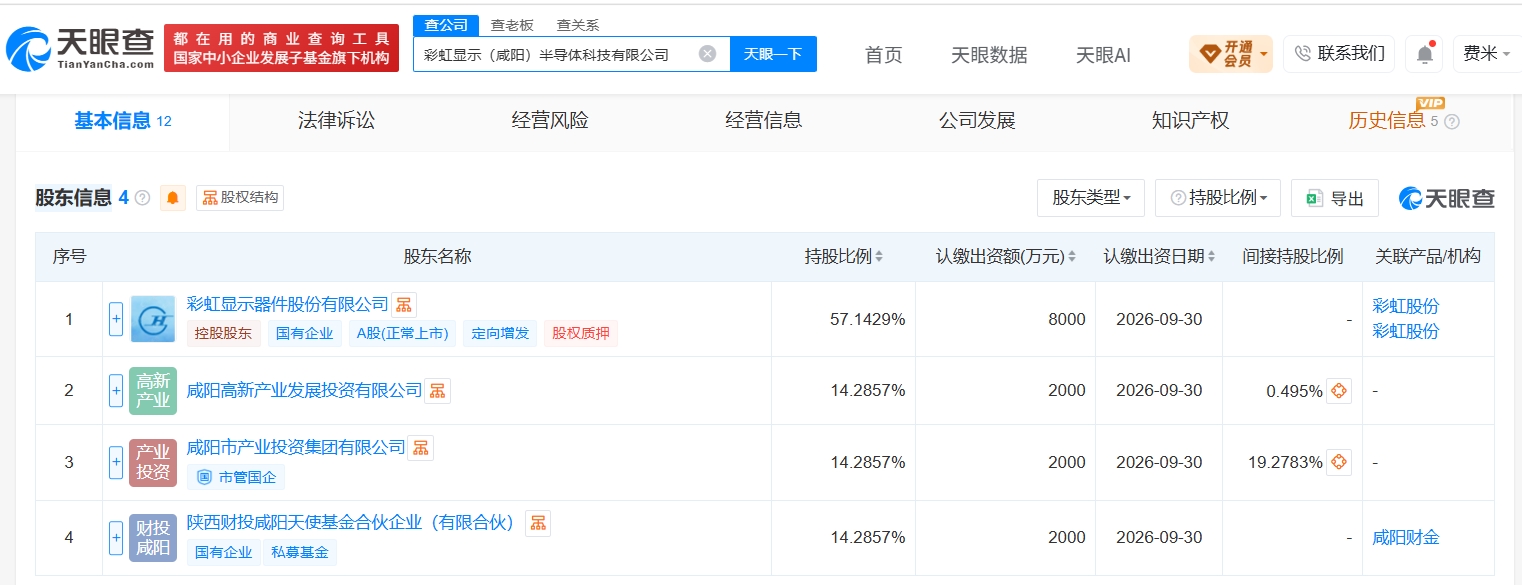The height and width of the screenshot is (585, 1522).
Task: Select the 查关系 search mode tab
Action: [577, 25]
